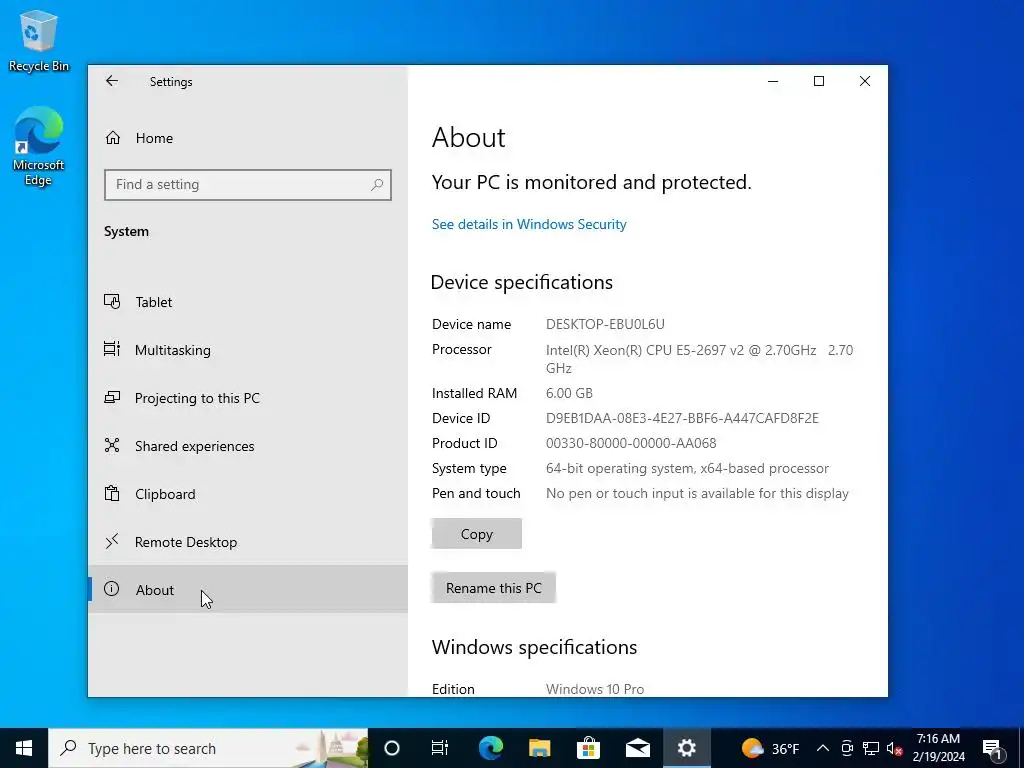Image resolution: width=1024 pixels, height=768 pixels.
Task: Click the Rename this PC button
Action: click(x=494, y=588)
